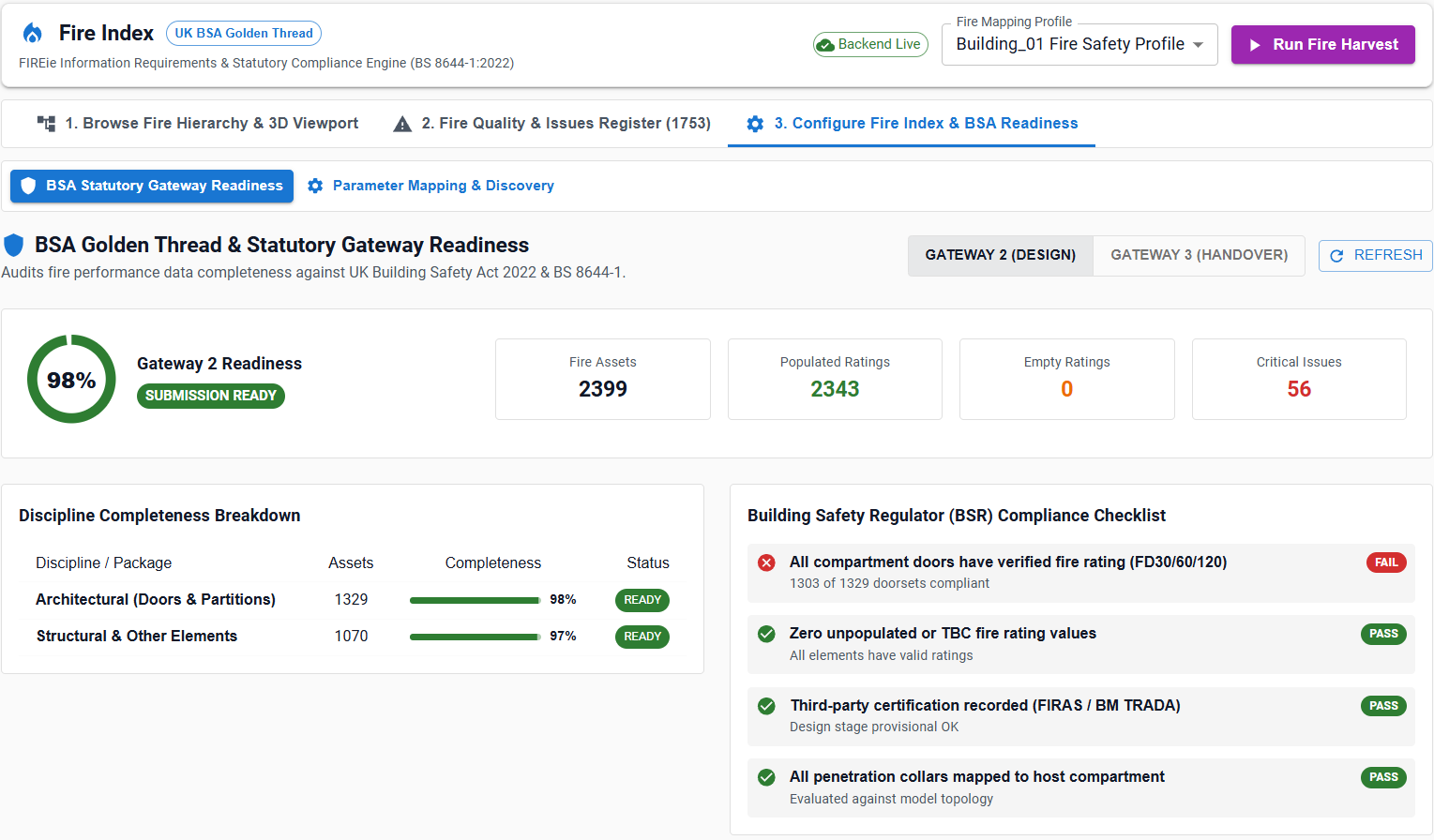Click Architectural completeness progress bar
Image resolution: width=1434 pixels, height=840 pixels.
click(x=475, y=600)
